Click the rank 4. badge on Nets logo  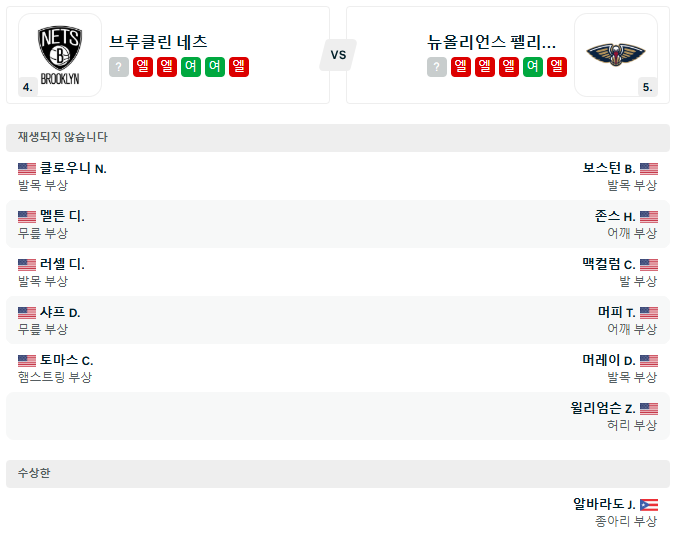click(28, 87)
